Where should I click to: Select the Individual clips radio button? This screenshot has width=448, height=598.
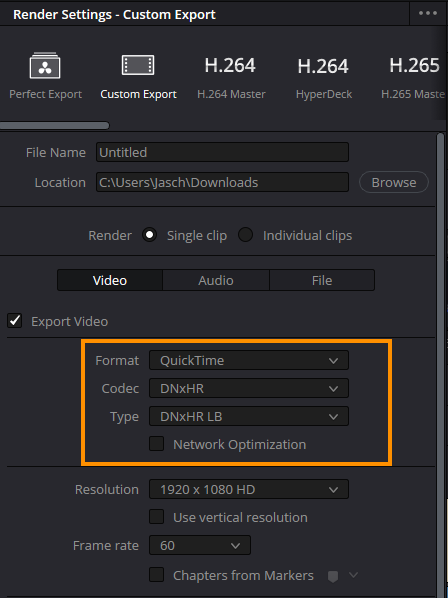tap(245, 235)
